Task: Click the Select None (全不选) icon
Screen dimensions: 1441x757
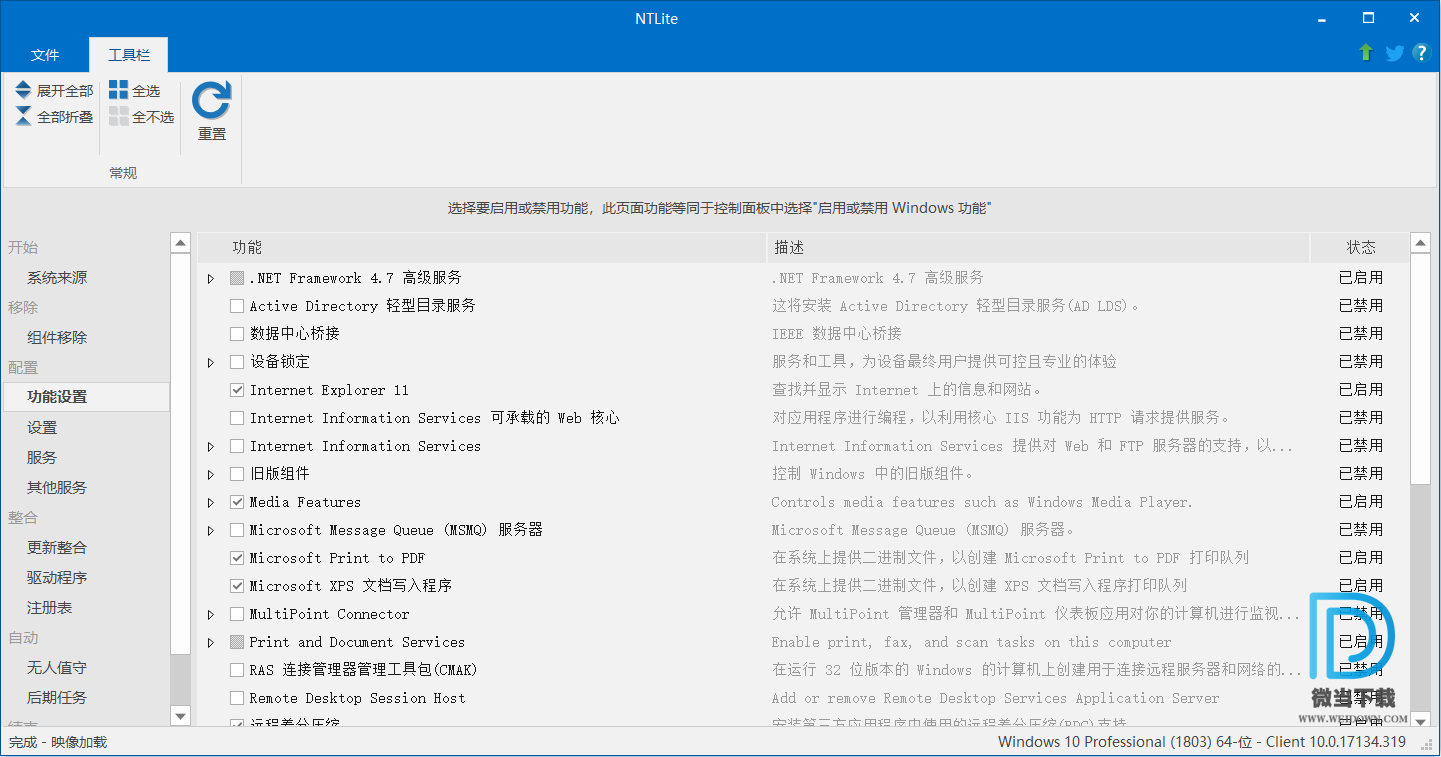Action: (x=119, y=117)
